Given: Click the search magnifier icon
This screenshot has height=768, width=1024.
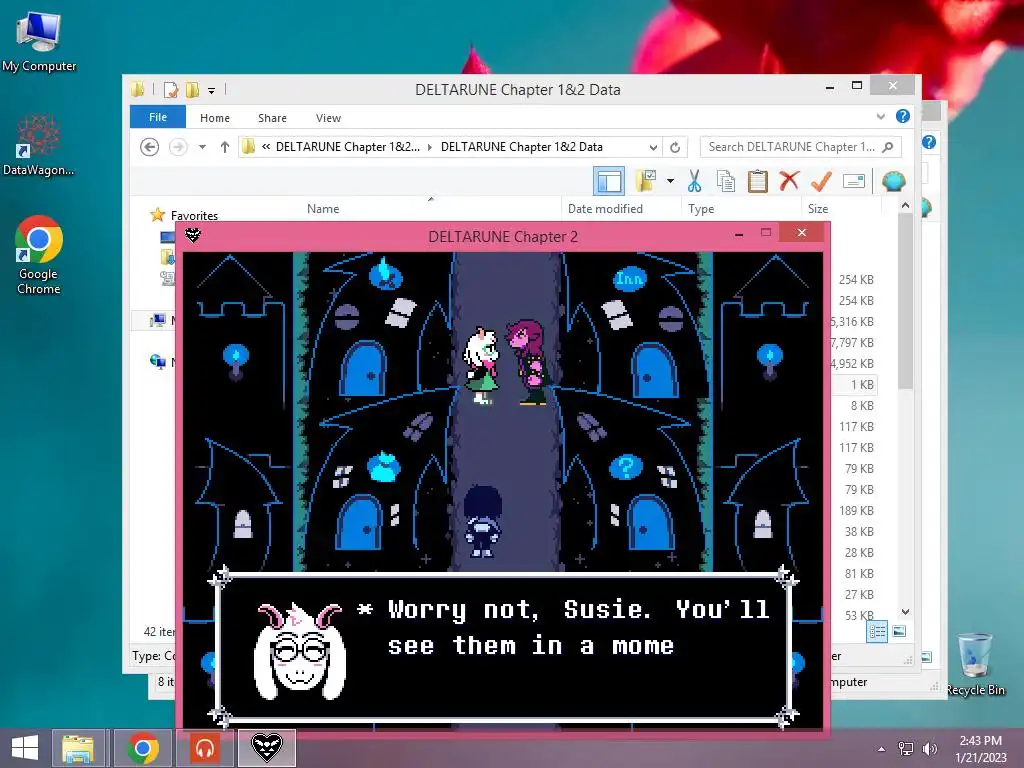Looking at the screenshot, I should pos(888,147).
